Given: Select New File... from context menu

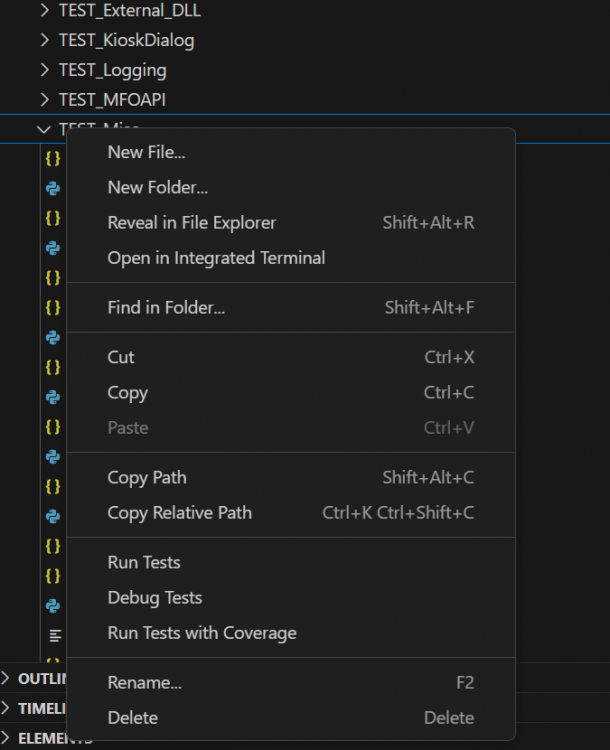Looking at the screenshot, I should pyautogui.click(x=146, y=152).
